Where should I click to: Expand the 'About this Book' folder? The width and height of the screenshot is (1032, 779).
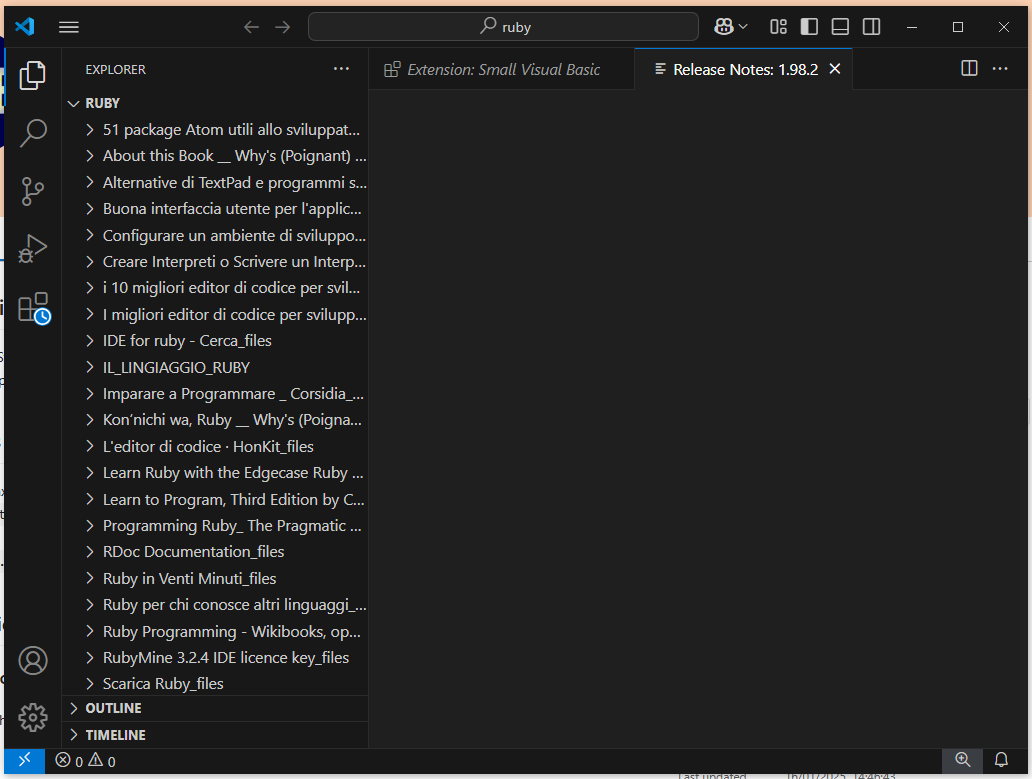215,156
